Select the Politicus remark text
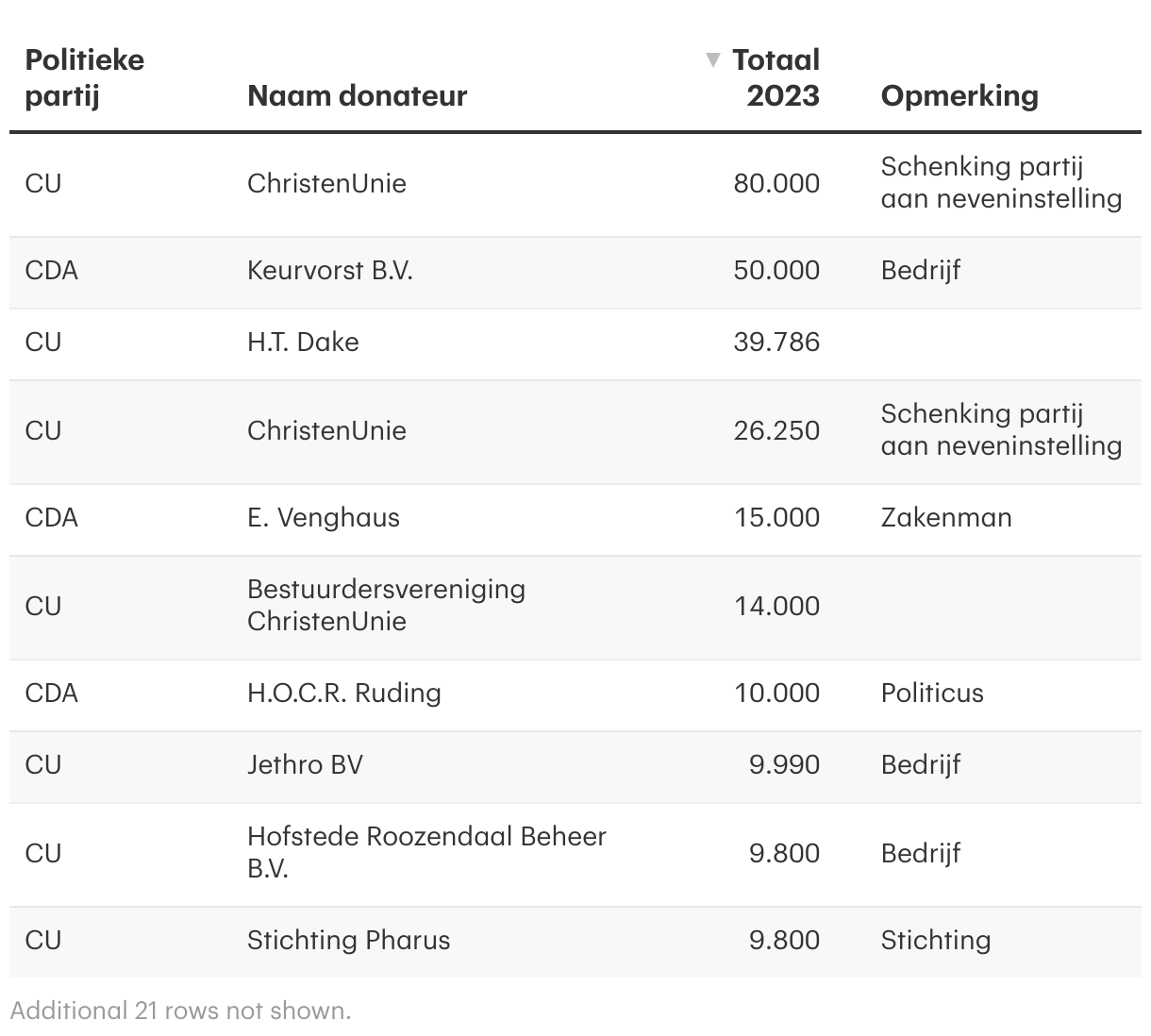 coord(931,693)
